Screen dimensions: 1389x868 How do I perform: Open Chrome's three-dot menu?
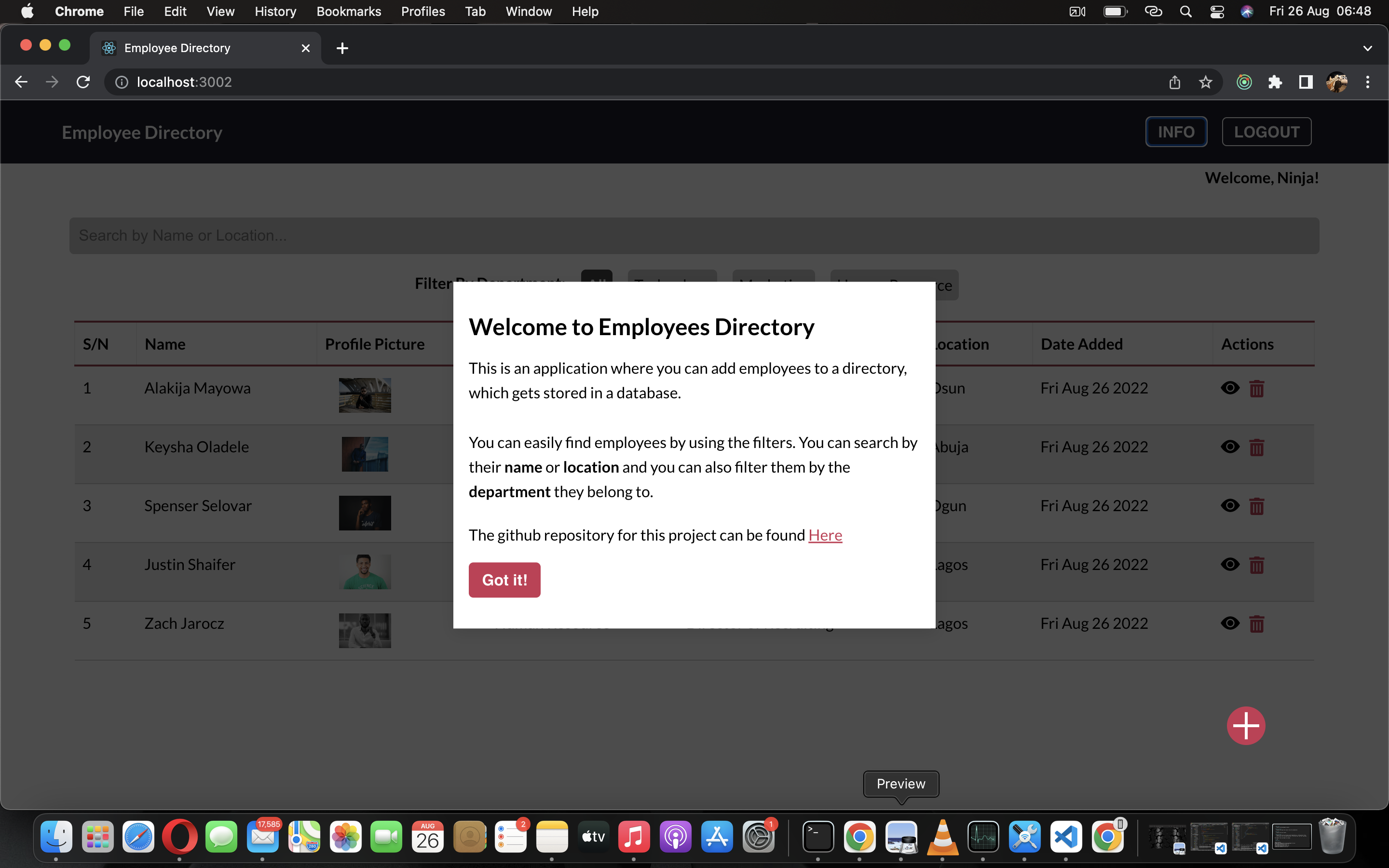pyautogui.click(x=1368, y=82)
